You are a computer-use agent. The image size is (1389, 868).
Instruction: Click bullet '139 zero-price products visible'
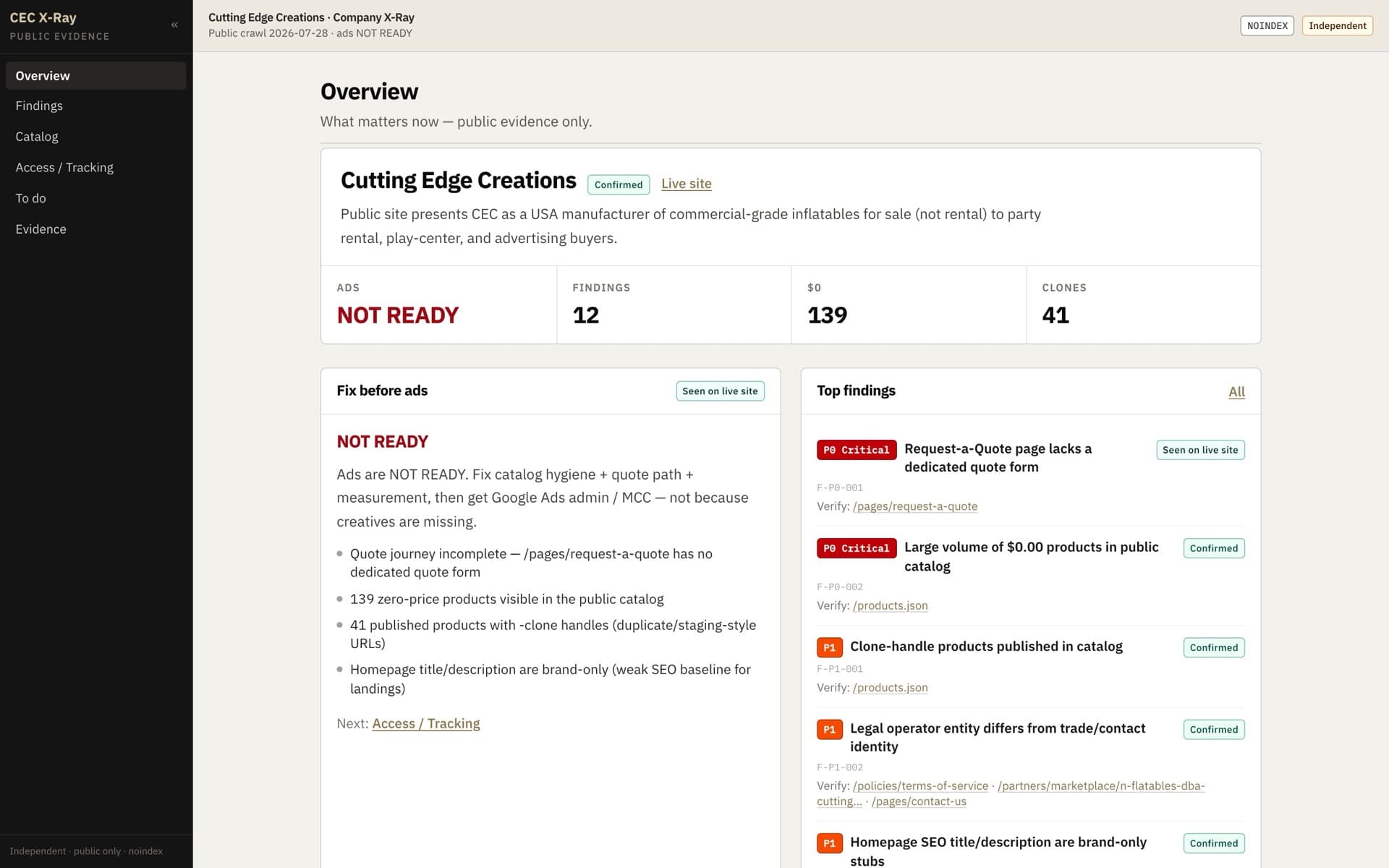click(506, 599)
